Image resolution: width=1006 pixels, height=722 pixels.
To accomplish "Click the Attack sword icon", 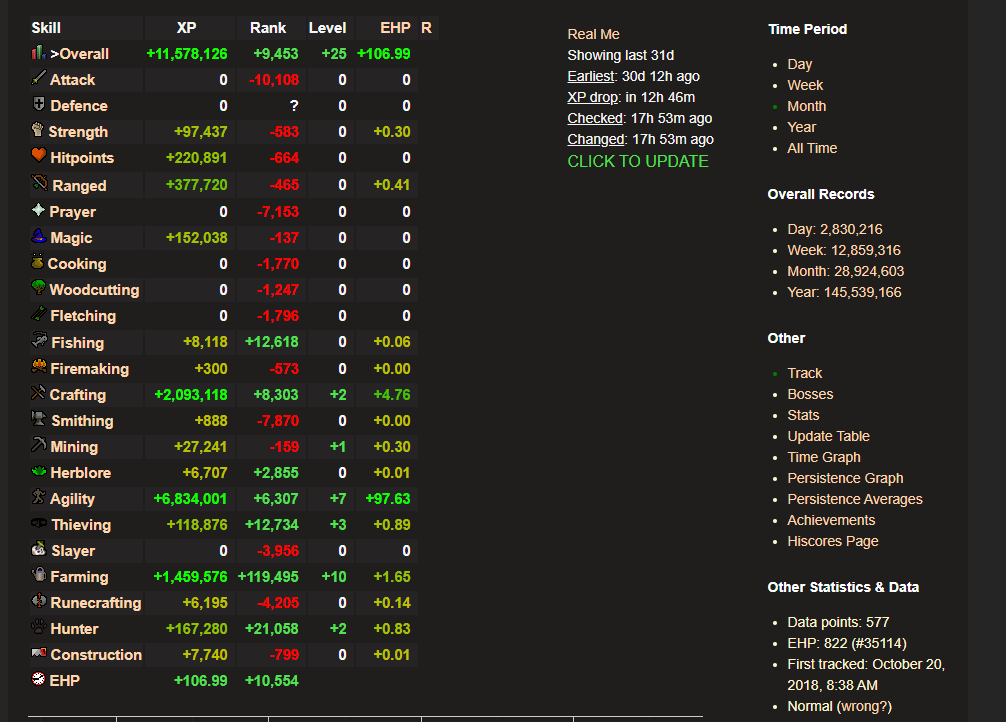I will [38, 78].
